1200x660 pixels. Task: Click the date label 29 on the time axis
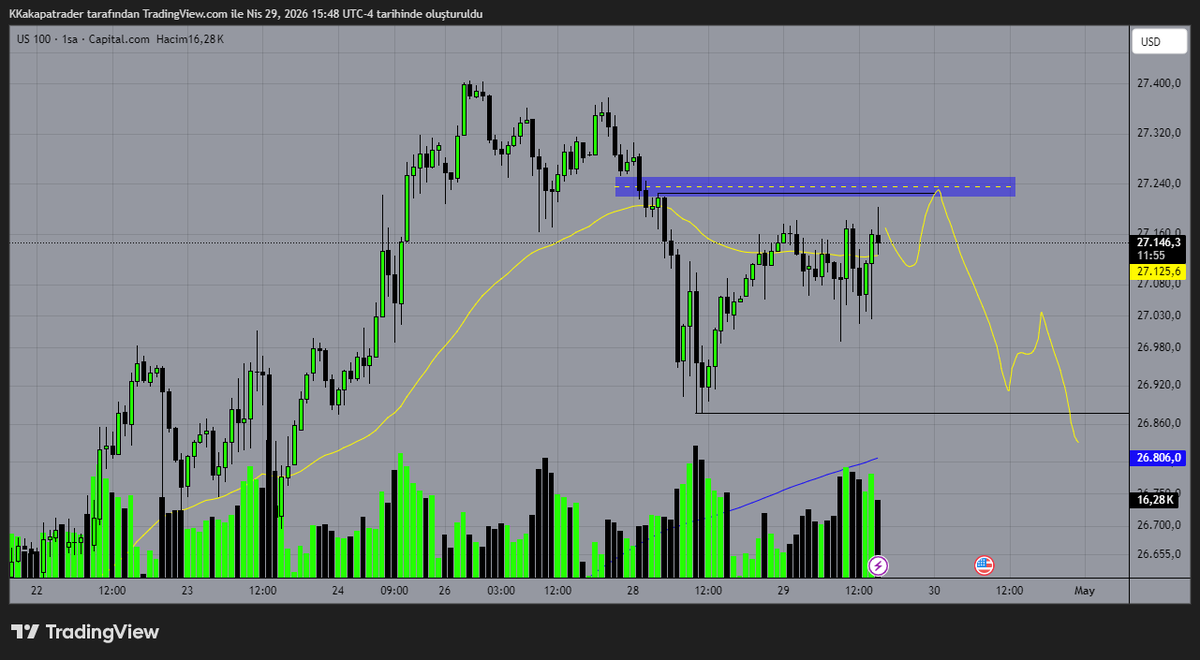pyautogui.click(x=783, y=591)
